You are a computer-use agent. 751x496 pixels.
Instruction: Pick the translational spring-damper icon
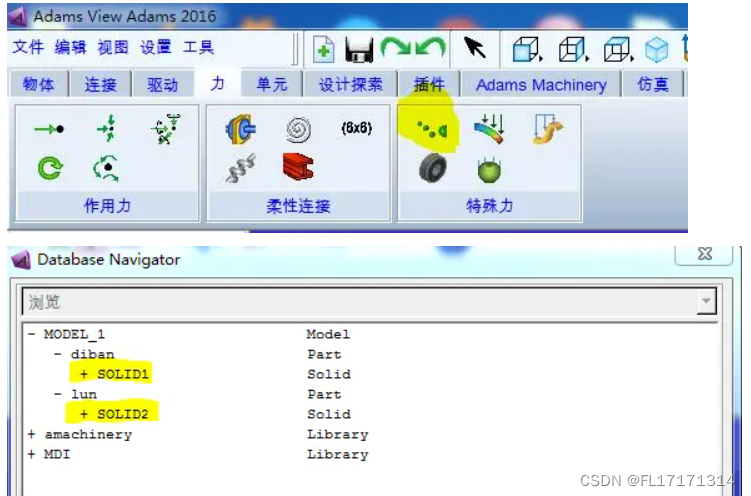(x=241, y=170)
